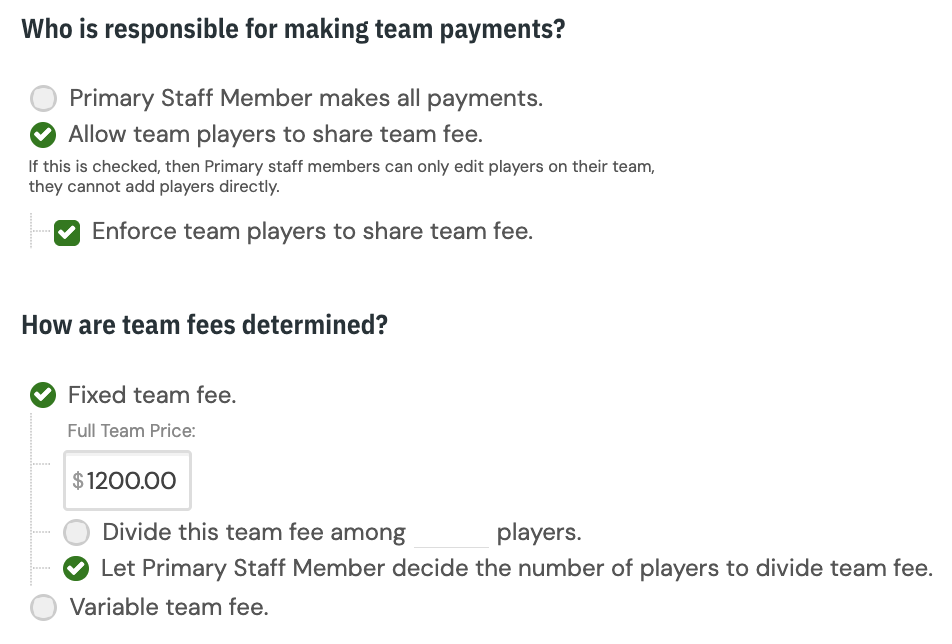
Task: Click the 'How are team fees determined?' heading
Action: pos(205,325)
